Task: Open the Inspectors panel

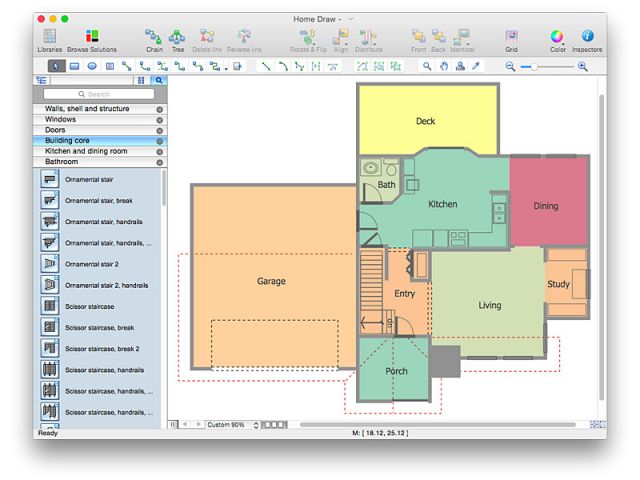Action: coord(587,38)
